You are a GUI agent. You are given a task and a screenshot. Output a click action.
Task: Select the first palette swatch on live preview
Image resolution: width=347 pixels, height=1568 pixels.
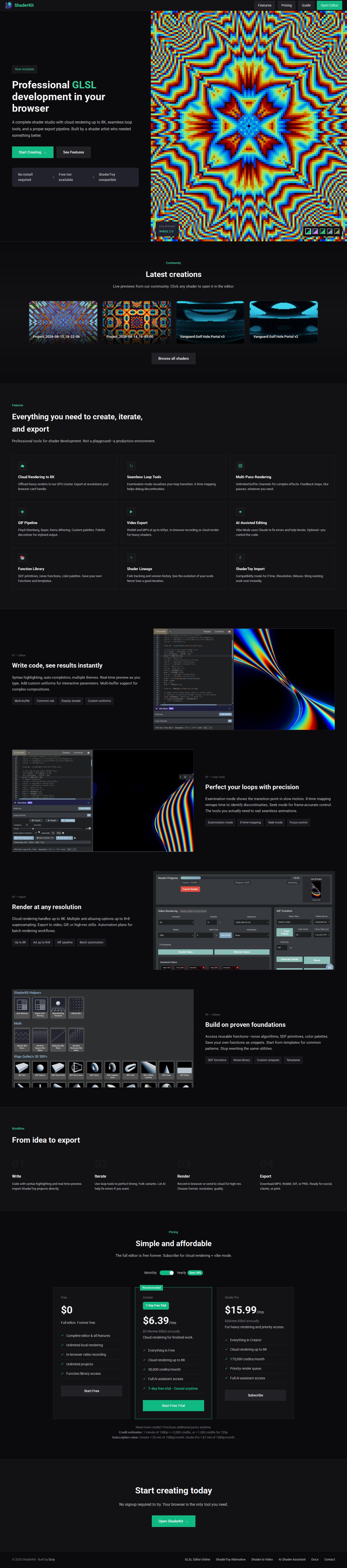308,231
